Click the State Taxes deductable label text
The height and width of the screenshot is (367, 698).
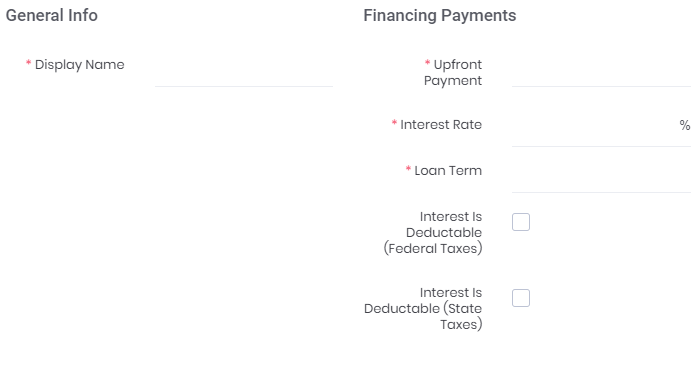coord(423,309)
